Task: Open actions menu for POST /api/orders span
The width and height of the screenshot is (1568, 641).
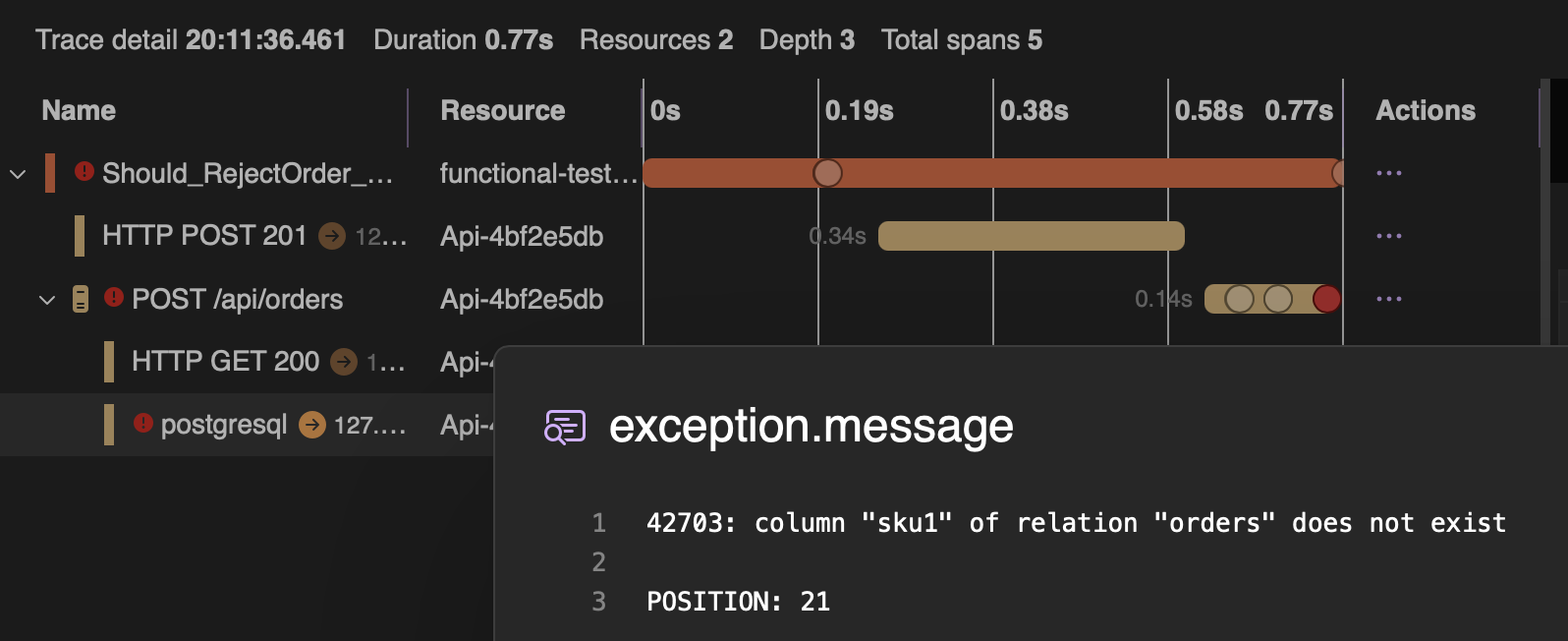Action: click(1388, 299)
